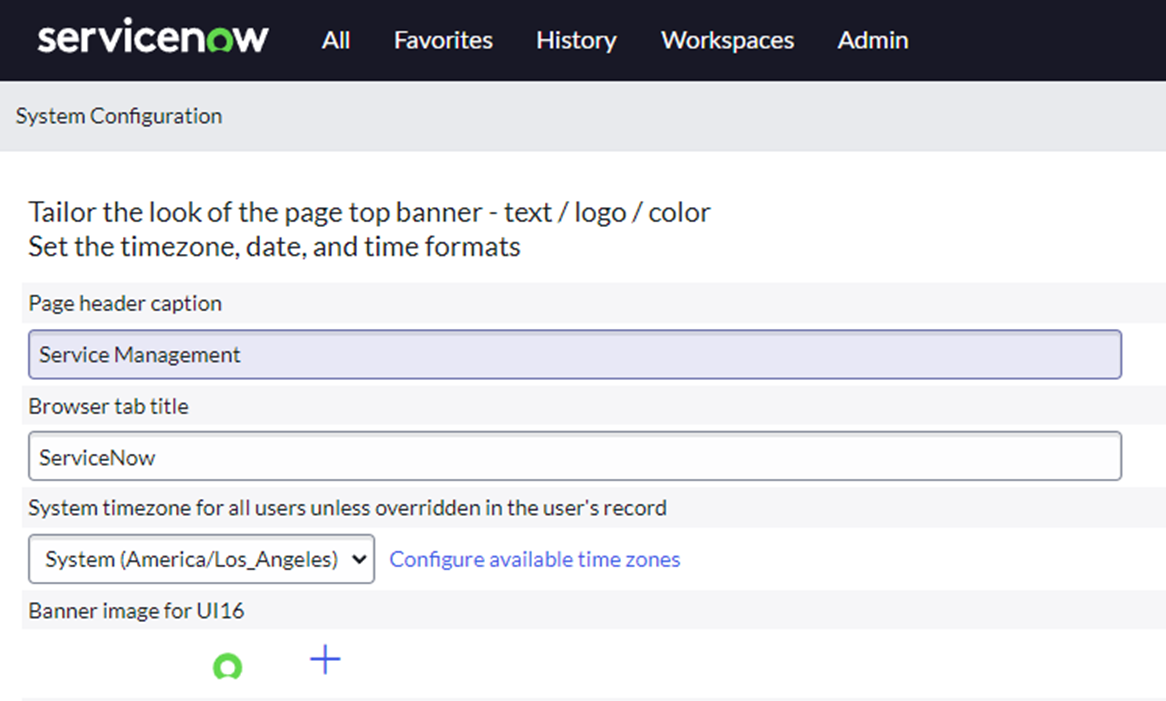Click the Set the timezone description line
Screen dimensions: 1166x701
[274, 247]
